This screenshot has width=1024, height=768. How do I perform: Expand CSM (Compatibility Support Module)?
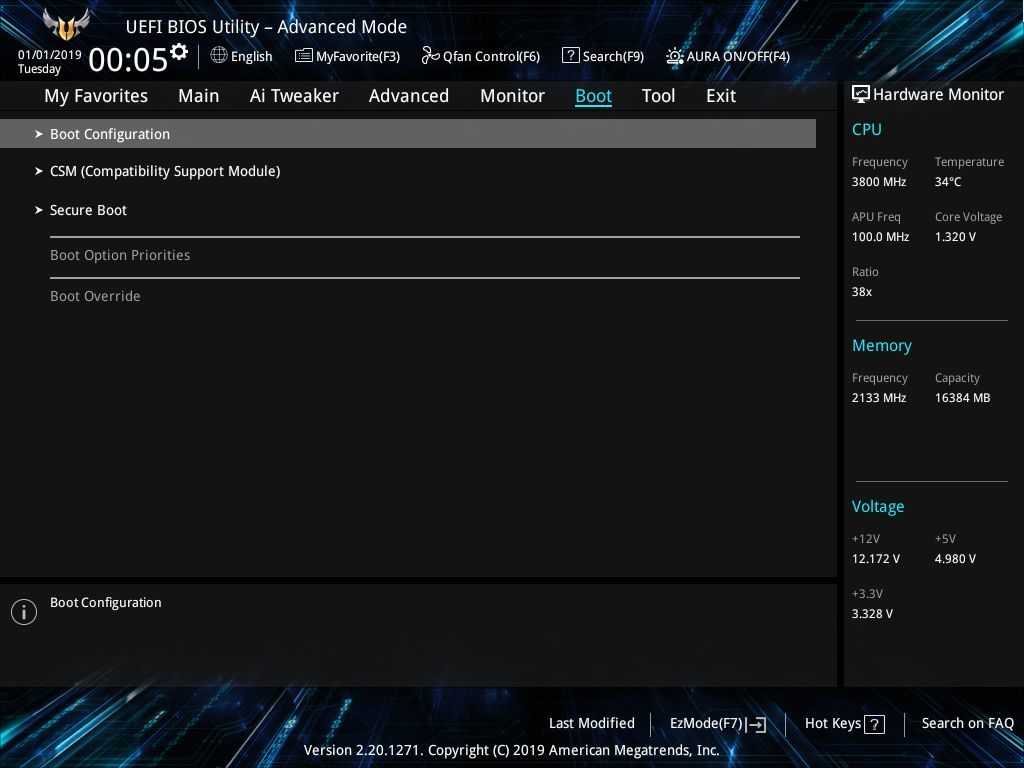[165, 171]
